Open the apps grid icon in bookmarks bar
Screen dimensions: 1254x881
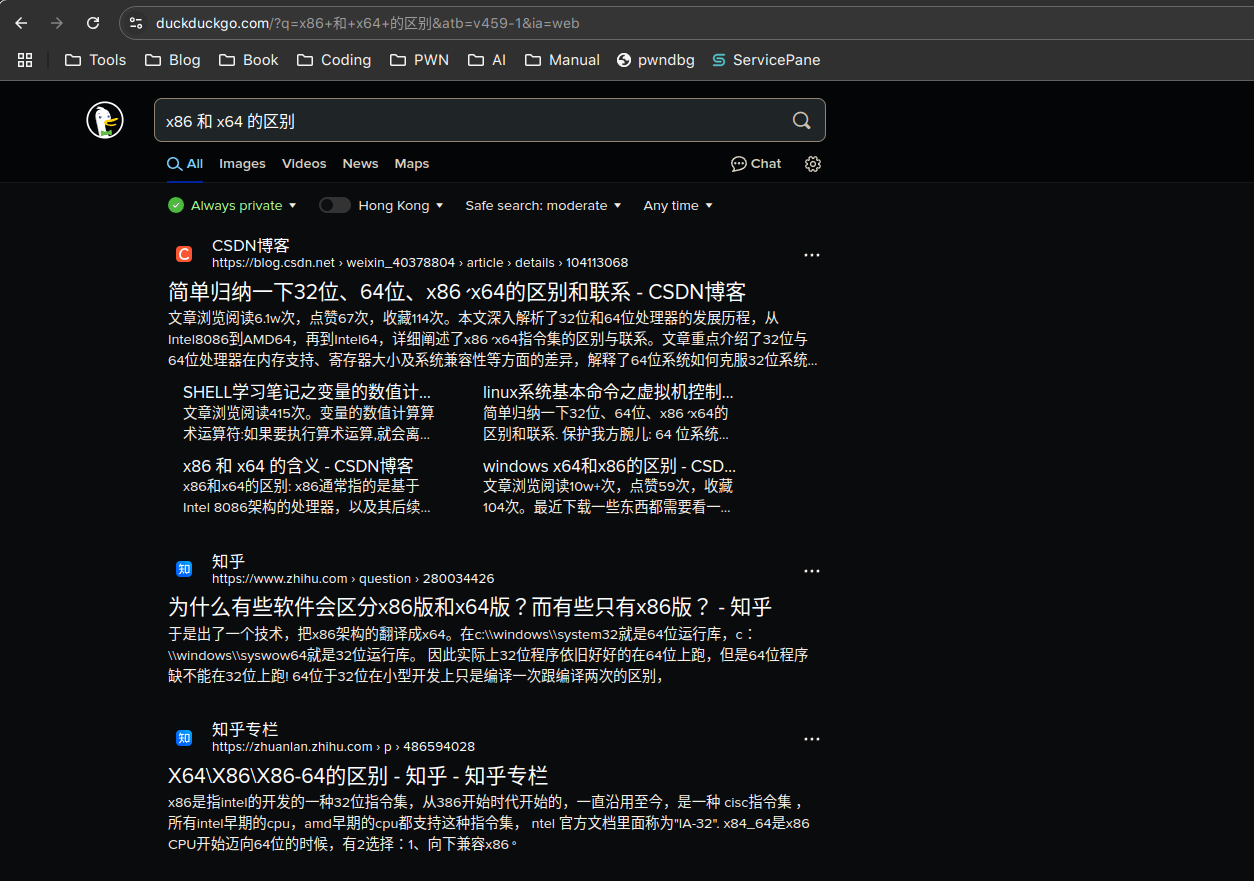point(25,60)
